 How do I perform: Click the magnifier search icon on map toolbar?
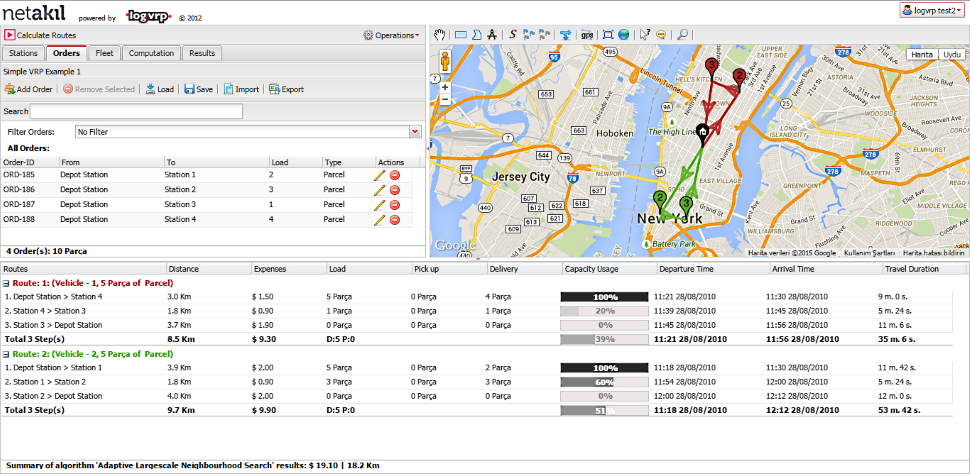[682, 35]
